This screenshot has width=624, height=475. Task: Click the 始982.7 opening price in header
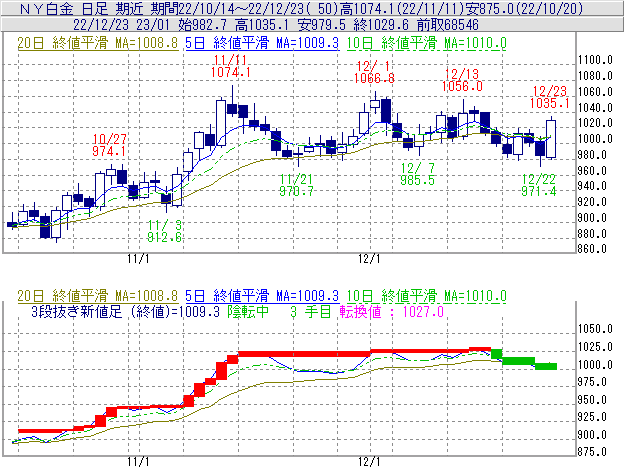[x=202, y=25]
